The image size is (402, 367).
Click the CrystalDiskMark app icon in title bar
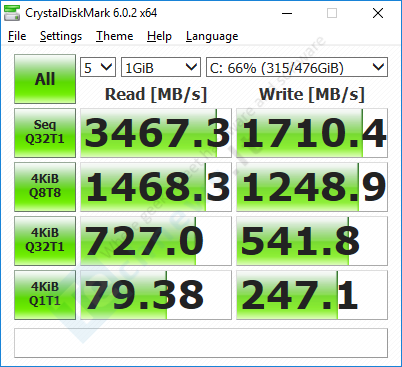[12, 13]
